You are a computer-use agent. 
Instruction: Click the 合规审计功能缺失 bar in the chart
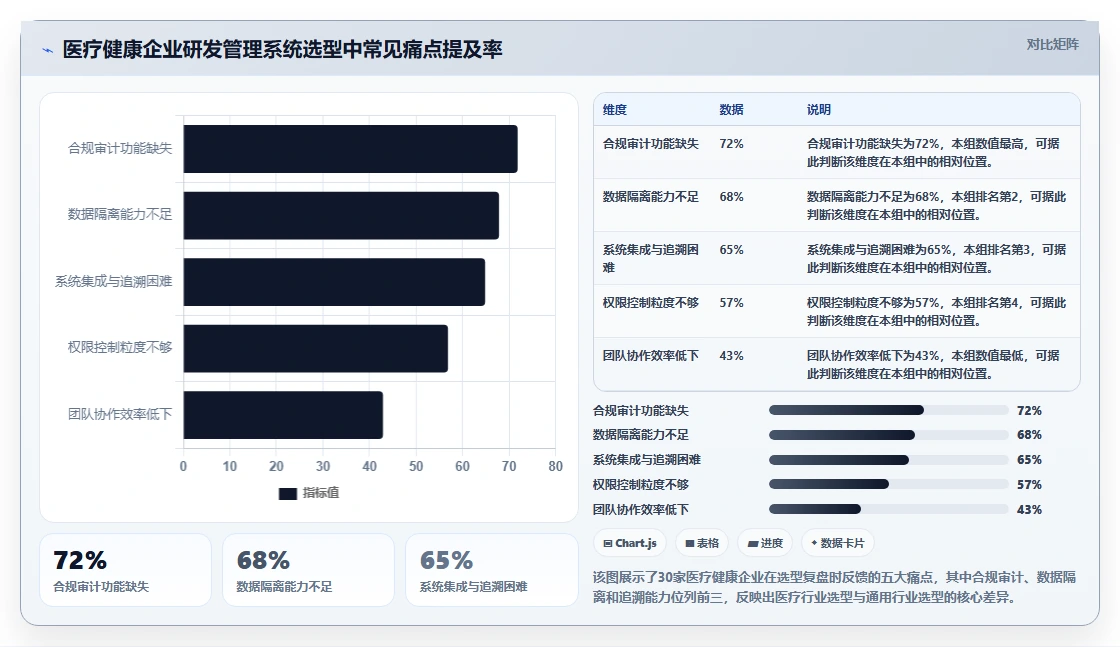point(350,149)
